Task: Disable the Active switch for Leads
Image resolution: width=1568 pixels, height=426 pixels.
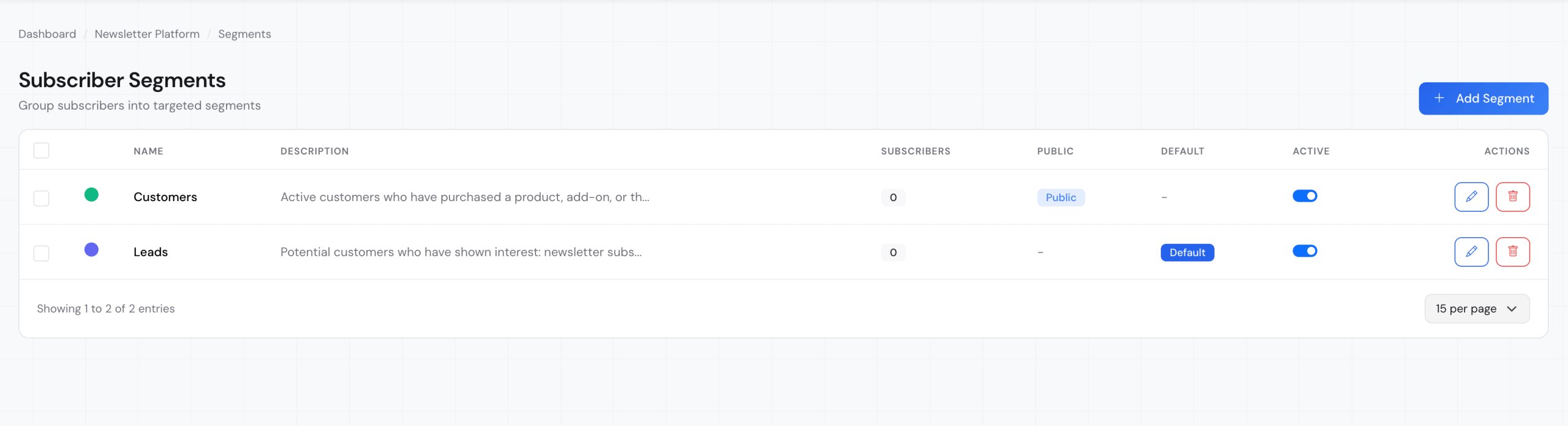Action: (x=1305, y=251)
